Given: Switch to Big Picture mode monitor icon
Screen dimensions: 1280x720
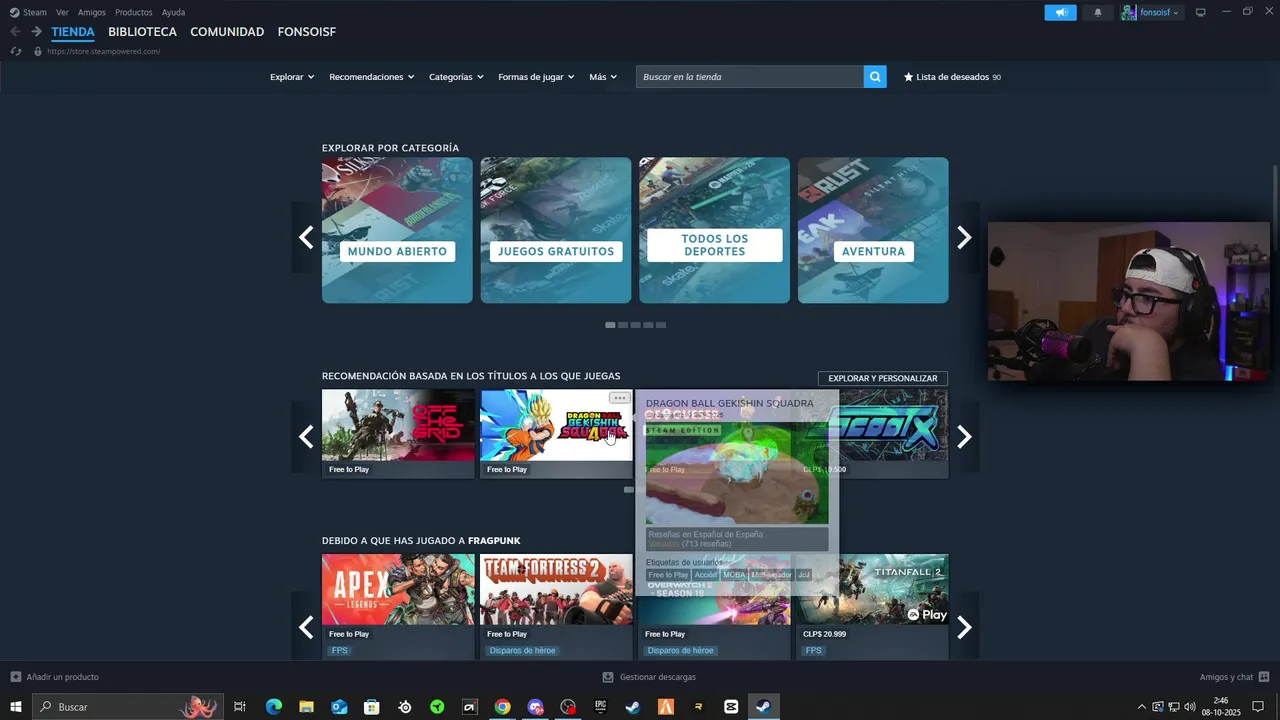Looking at the screenshot, I should coord(1201,12).
